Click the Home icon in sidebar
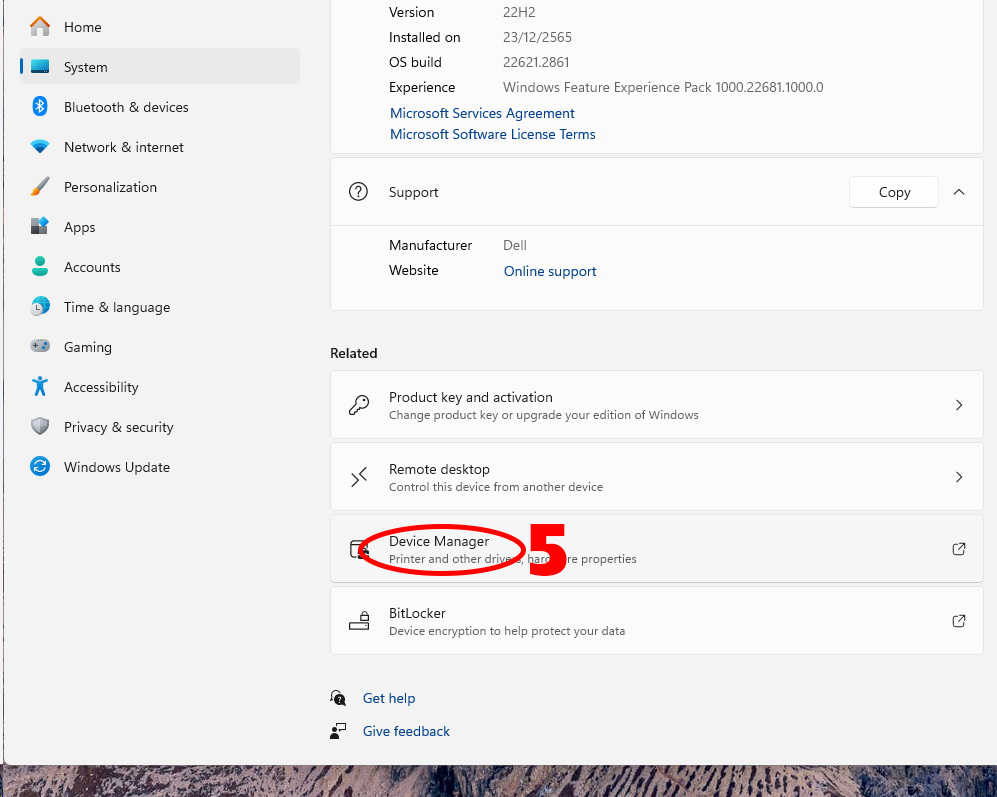997x797 pixels. pos(40,27)
